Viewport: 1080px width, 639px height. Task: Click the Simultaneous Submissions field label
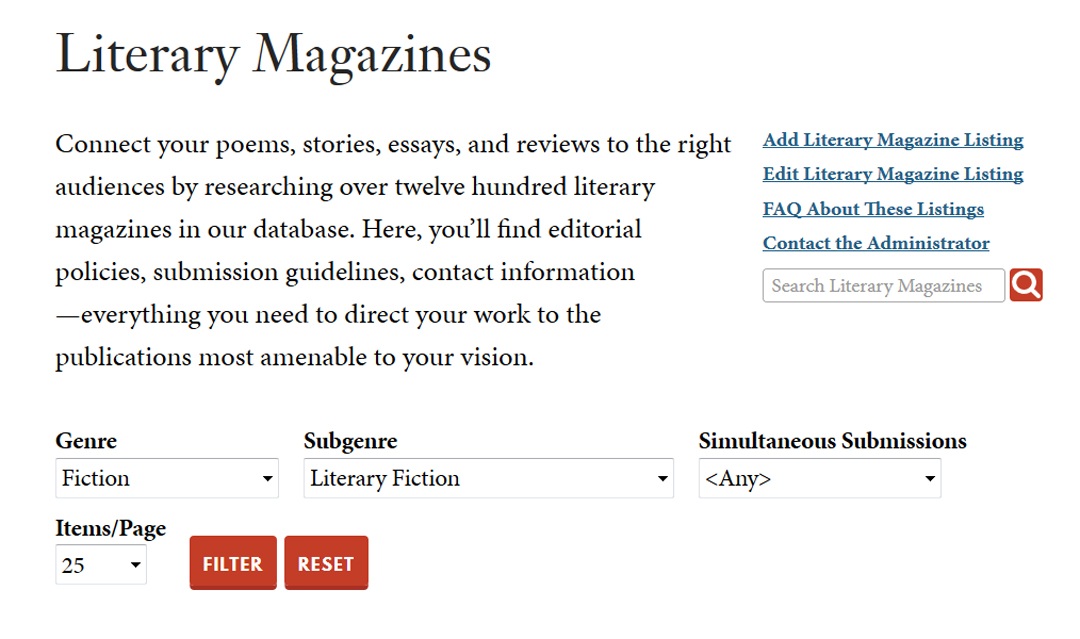832,441
